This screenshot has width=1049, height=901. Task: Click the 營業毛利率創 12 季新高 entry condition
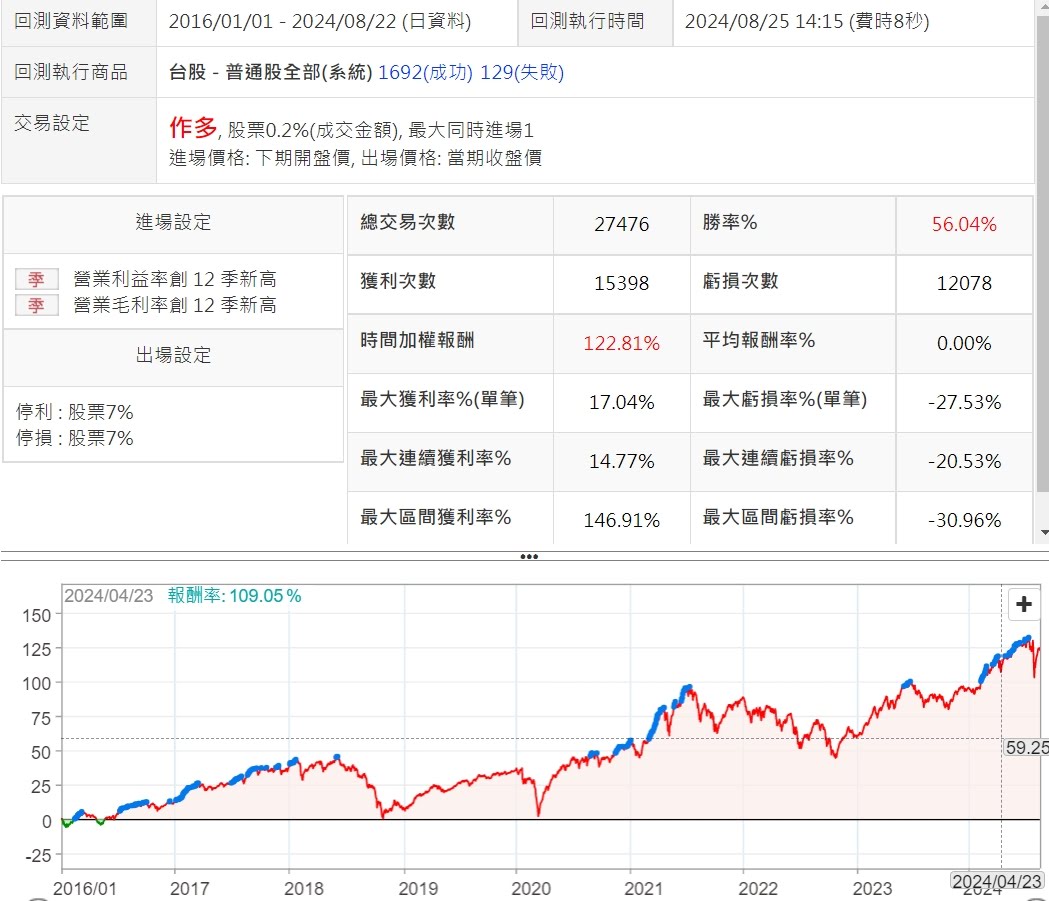174,305
